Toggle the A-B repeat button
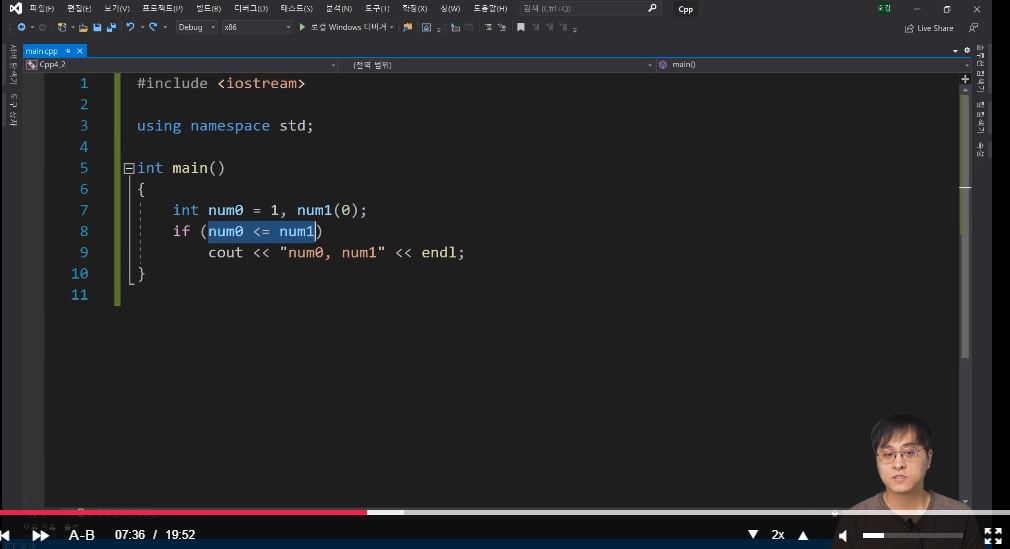This screenshot has height=549, width=1010. 82,535
